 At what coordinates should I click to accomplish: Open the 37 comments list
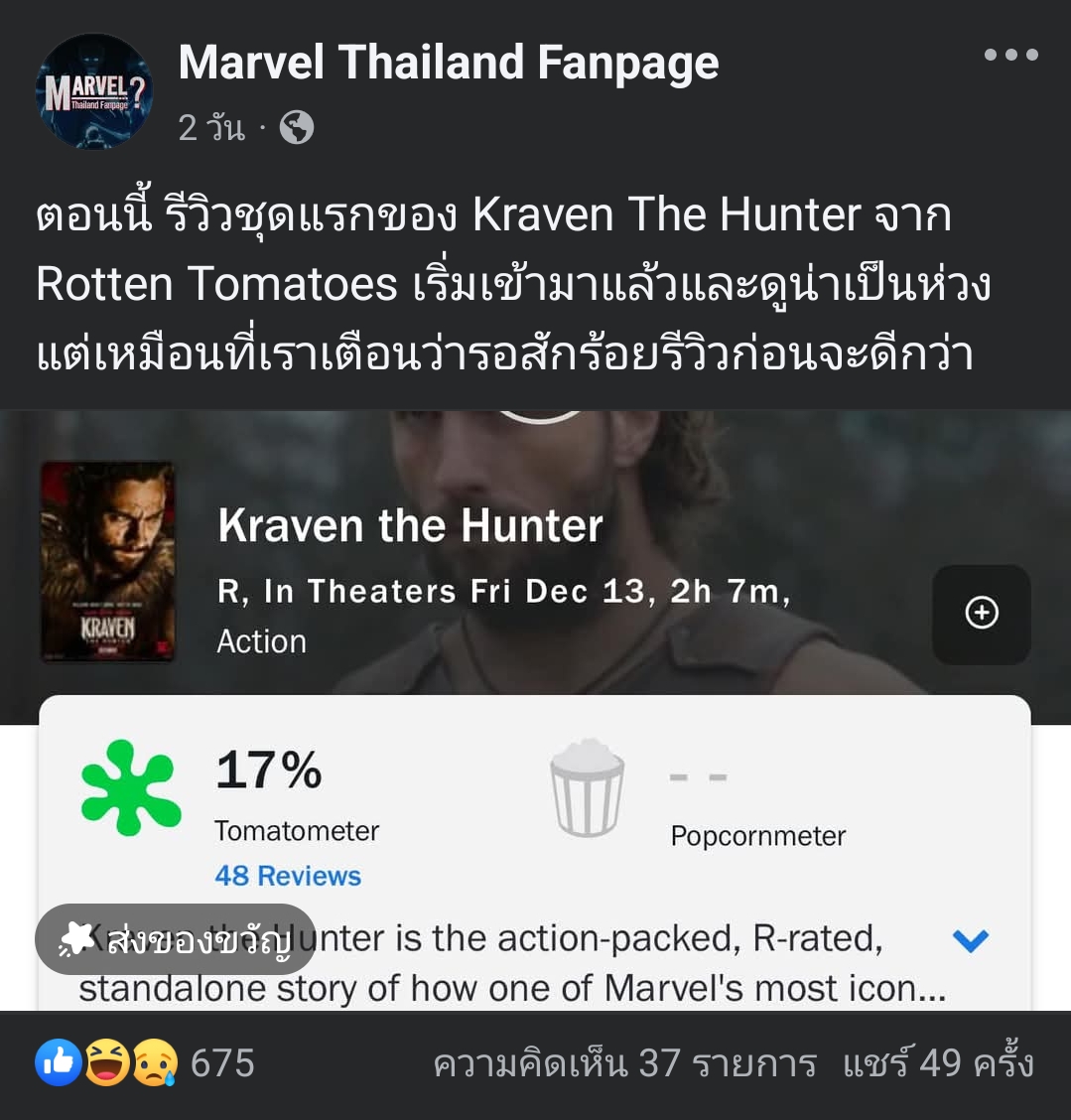pos(624,1062)
